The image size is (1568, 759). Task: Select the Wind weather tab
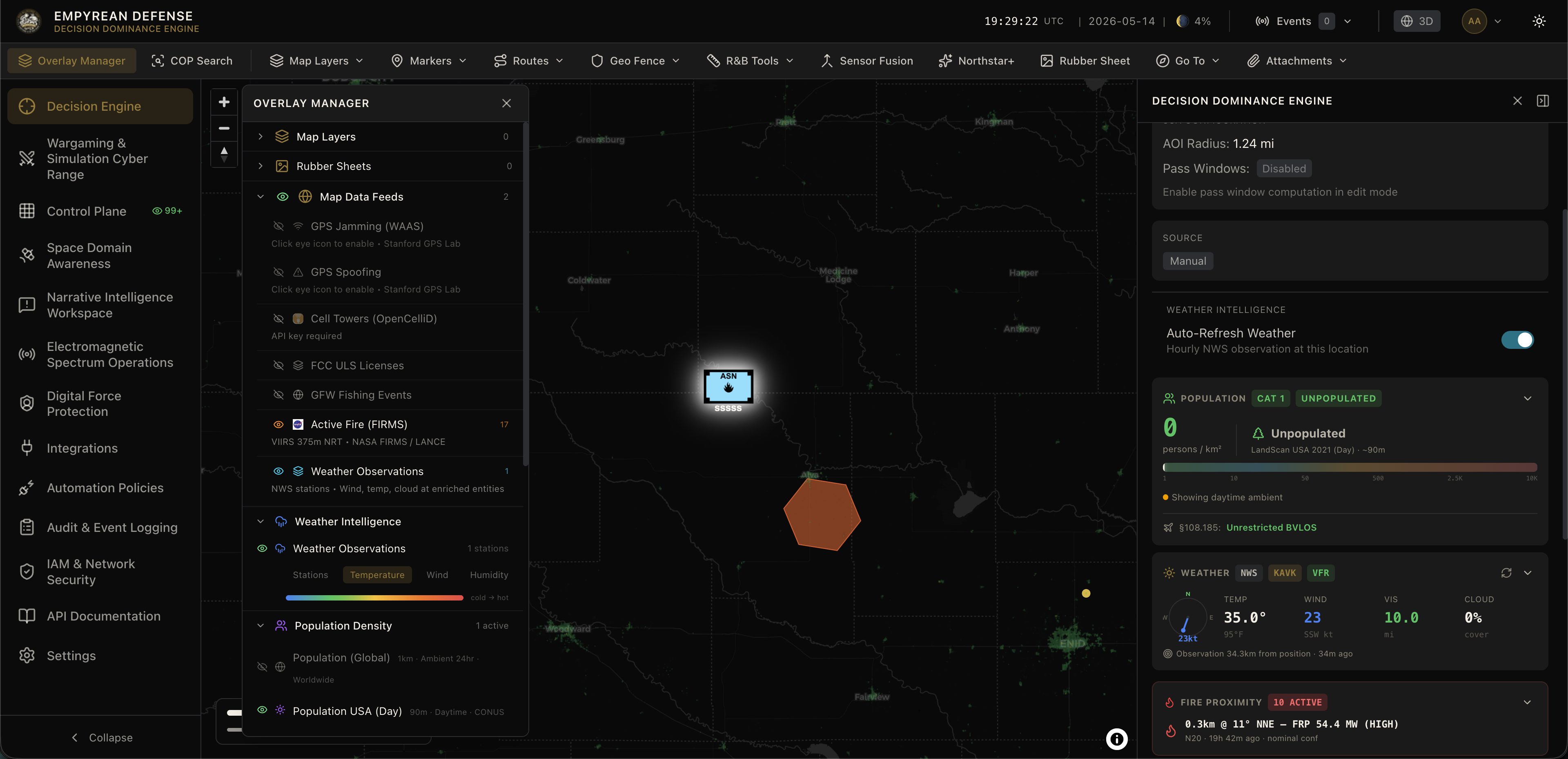click(x=437, y=575)
